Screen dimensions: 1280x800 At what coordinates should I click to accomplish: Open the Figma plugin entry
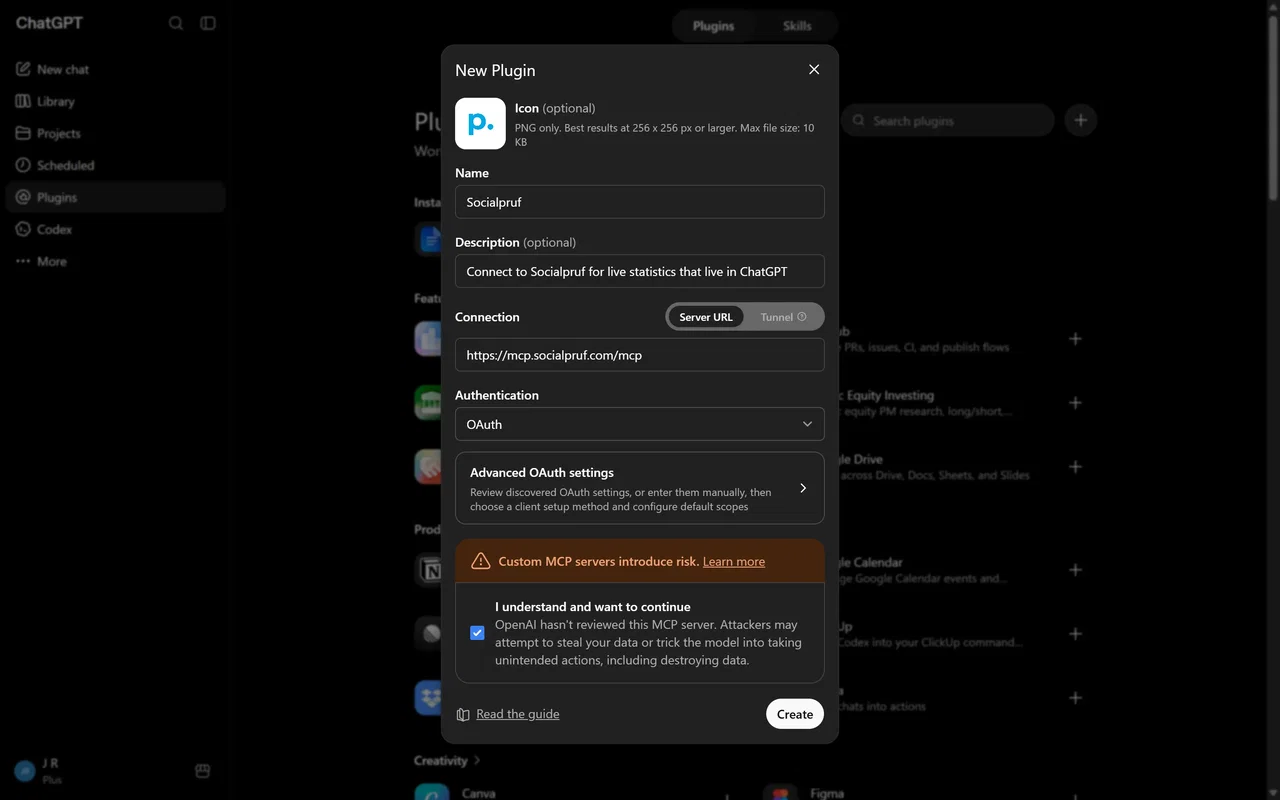coord(827,793)
